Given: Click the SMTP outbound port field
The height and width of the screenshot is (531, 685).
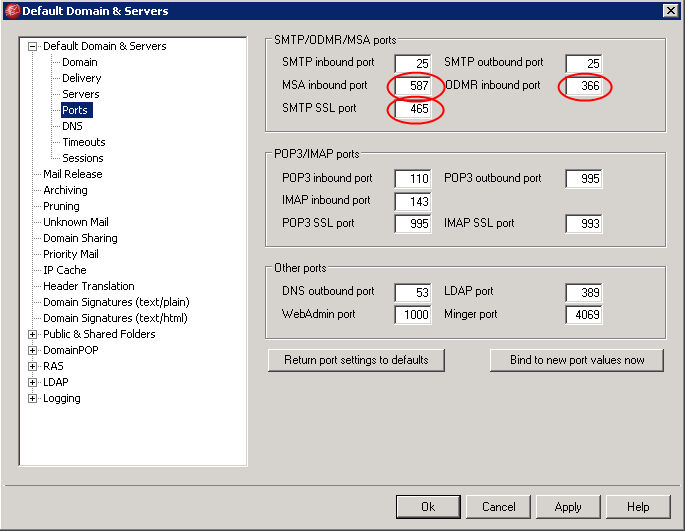Looking at the screenshot, I should coord(584,63).
